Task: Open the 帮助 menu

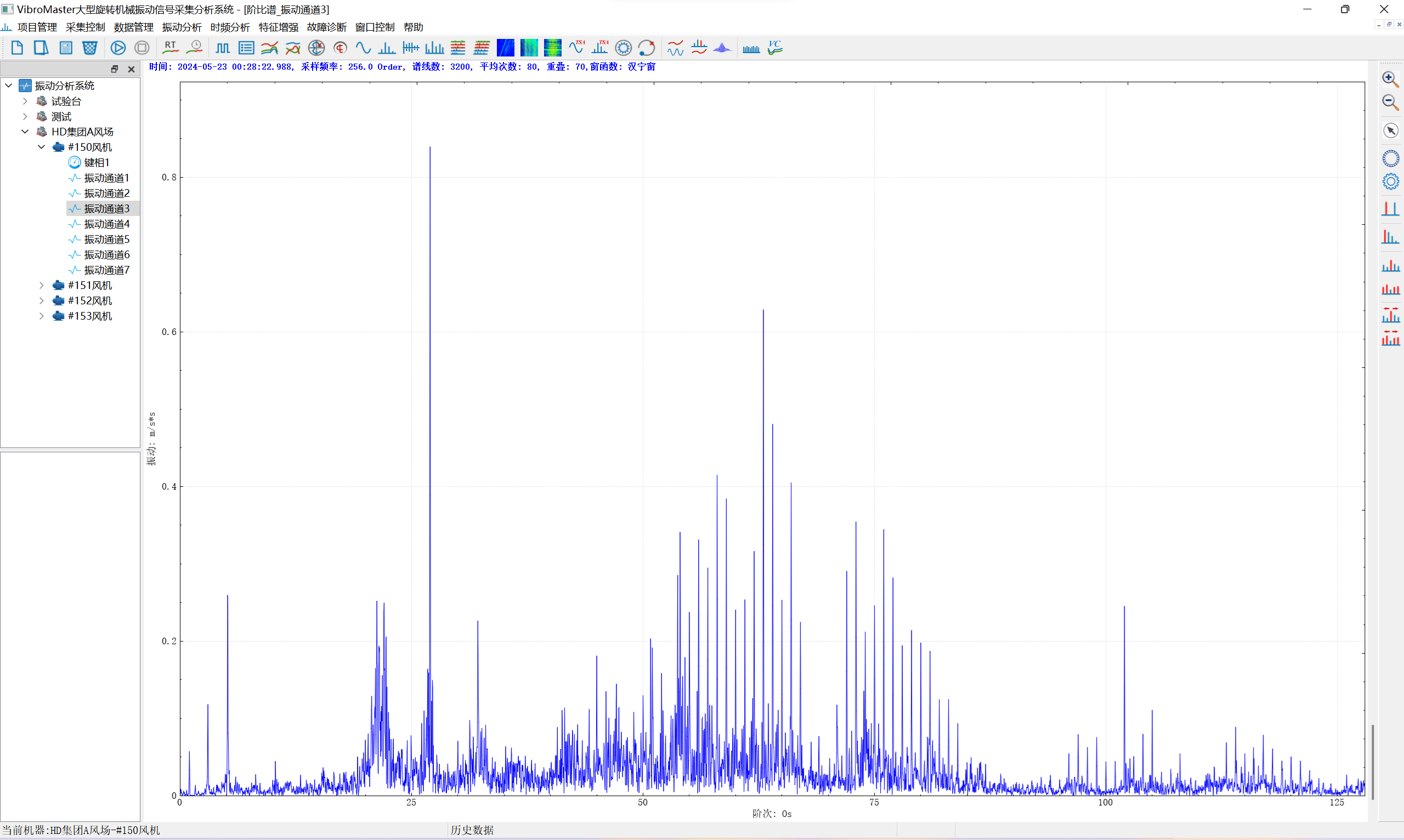Action: tap(414, 27)
